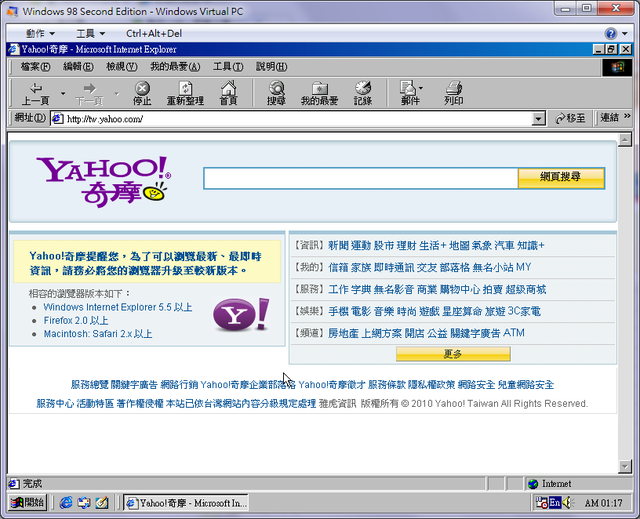Click Windows Internet Explorer 5.5 以上 link
640x519 pixels.
point(118,307)
